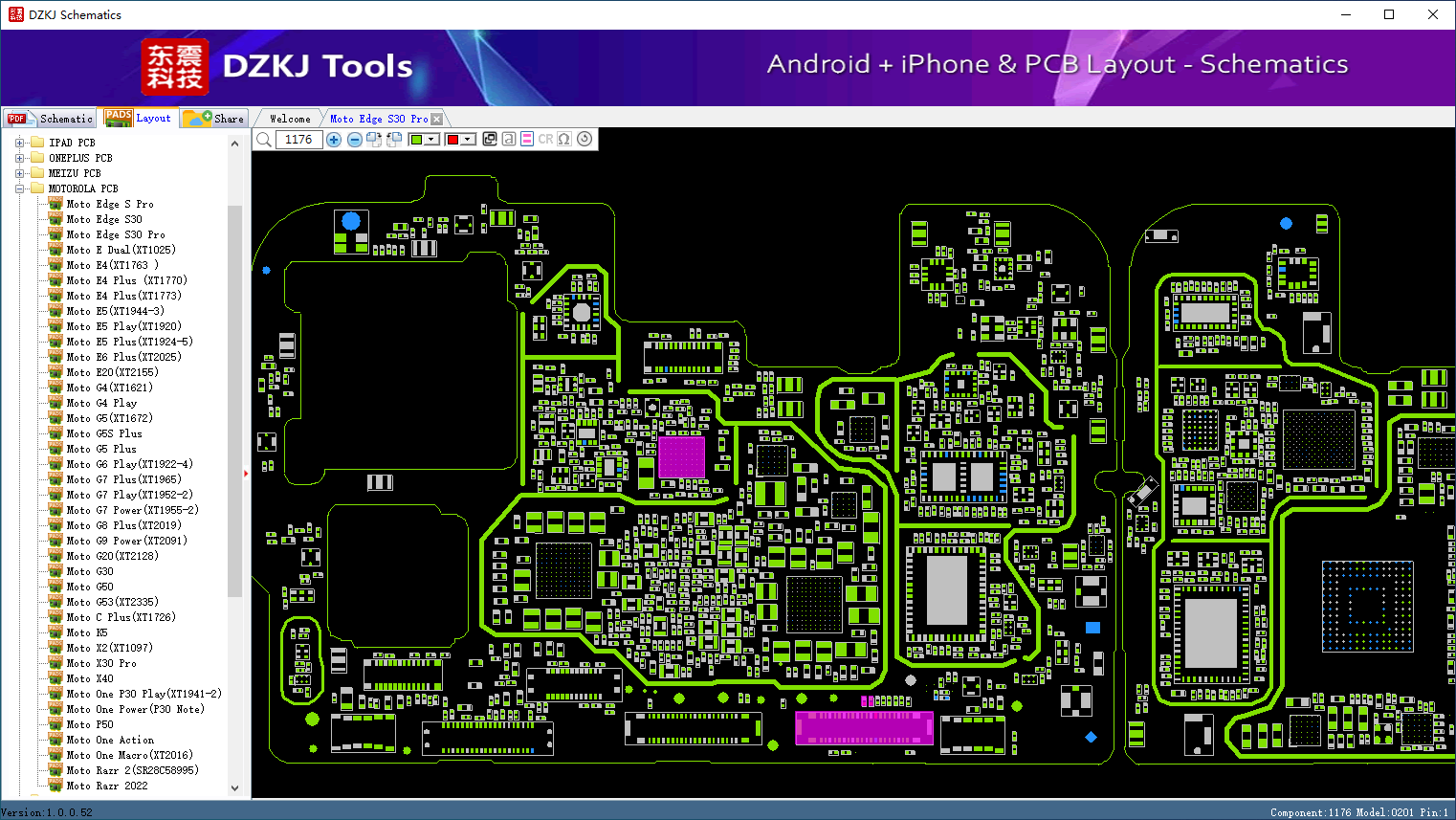This screenshot has height=820, width=1456.
Task: Open the Welcome document tab
Action: point(290,119)
